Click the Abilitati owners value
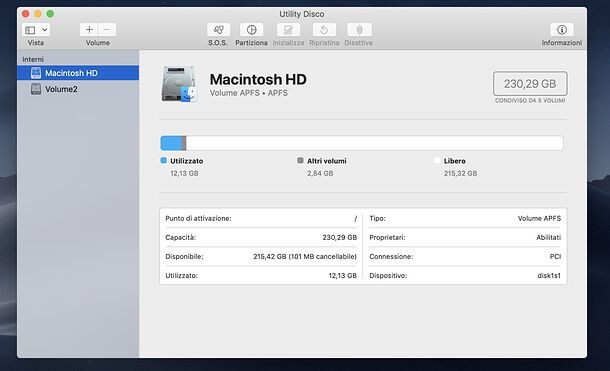 pos(549,237)
